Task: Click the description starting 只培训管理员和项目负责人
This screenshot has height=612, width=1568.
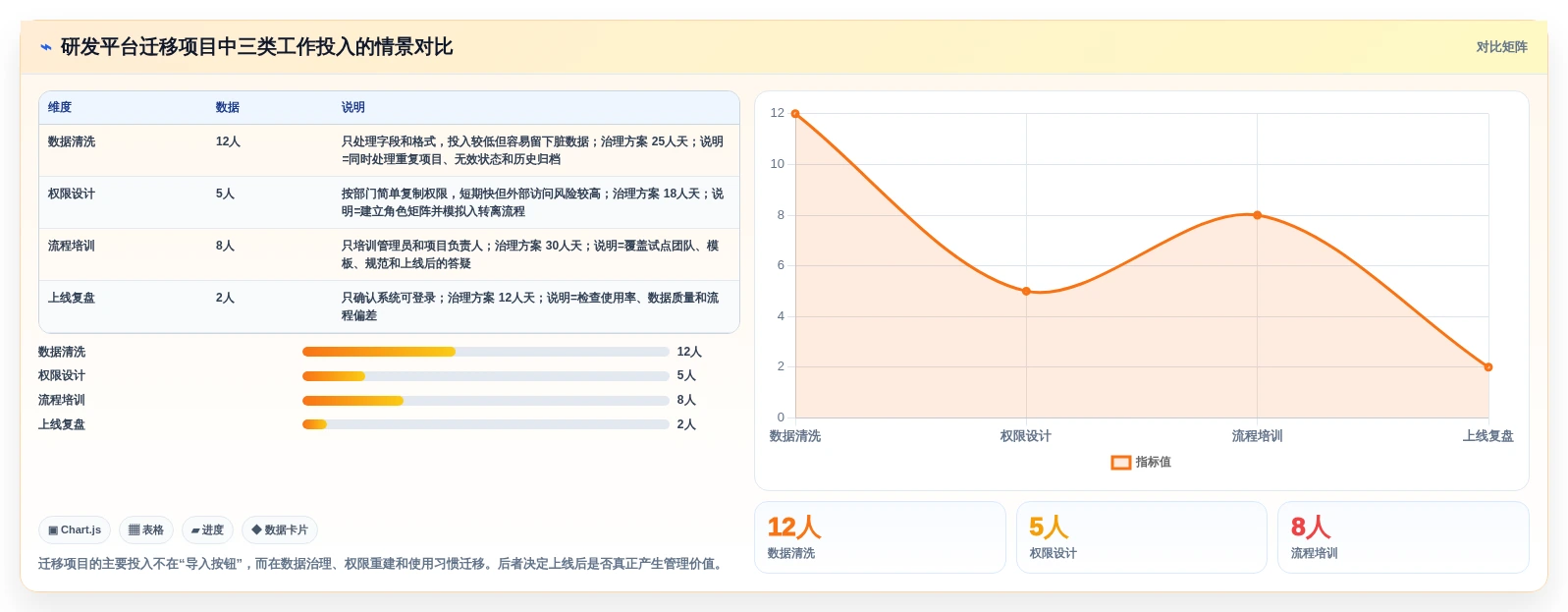Action: click(x=531, y=254)
